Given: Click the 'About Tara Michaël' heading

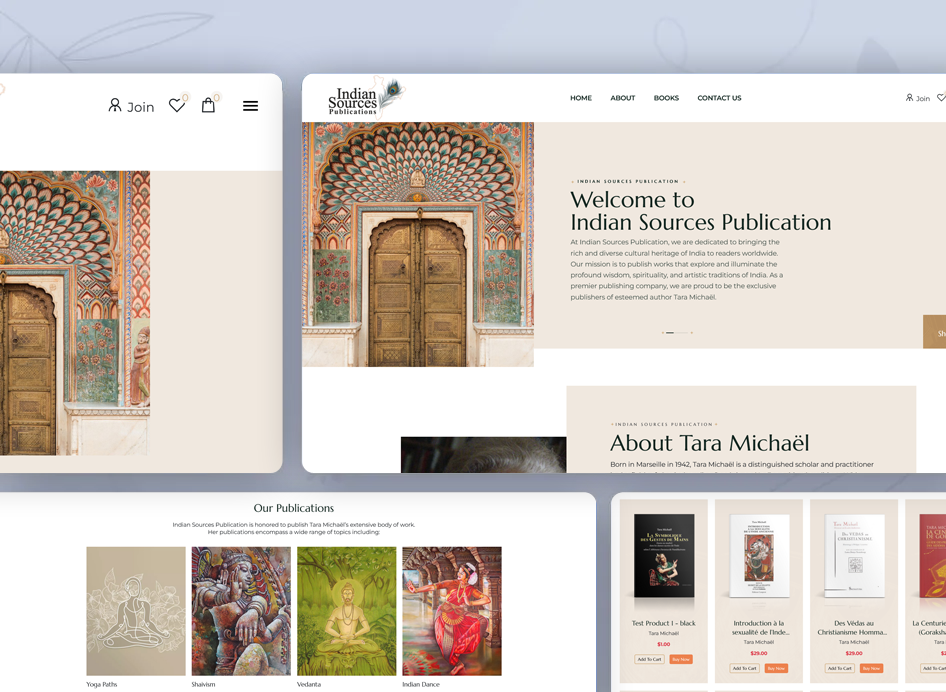Looking at the screenshot, I should (x=710, y=443).
